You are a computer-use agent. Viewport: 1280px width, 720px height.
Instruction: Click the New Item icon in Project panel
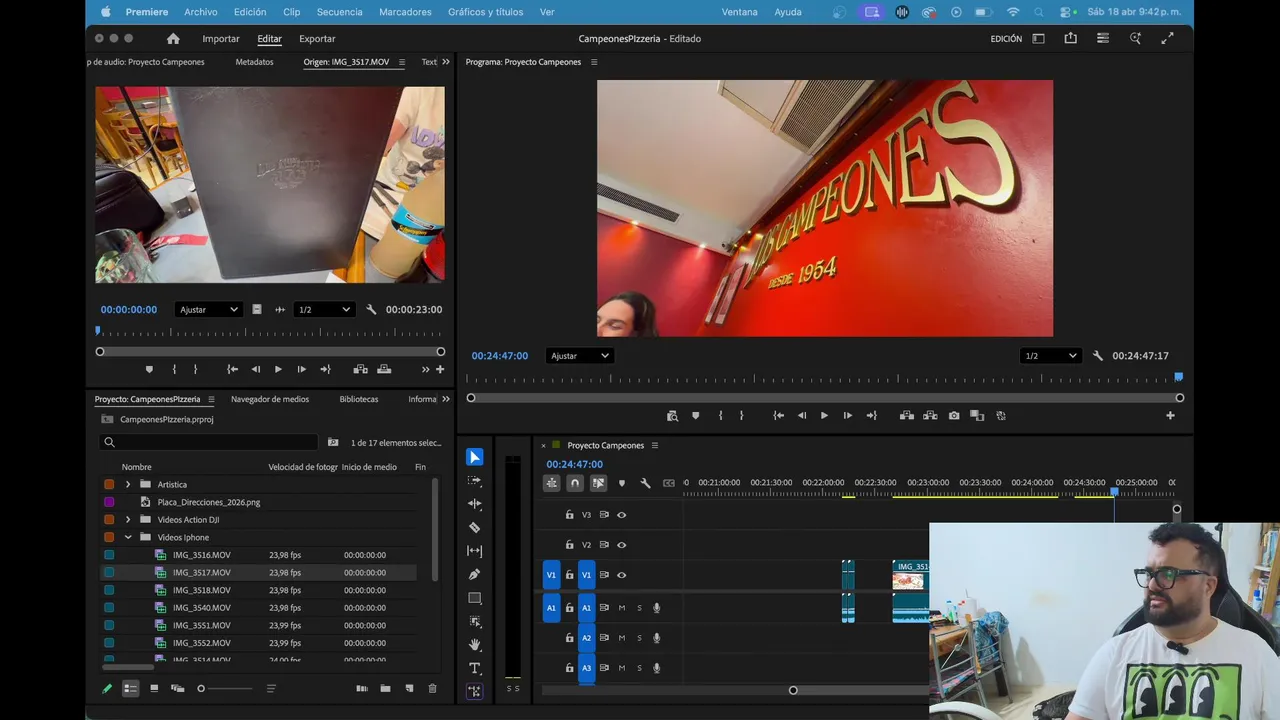tap(409, 689)
